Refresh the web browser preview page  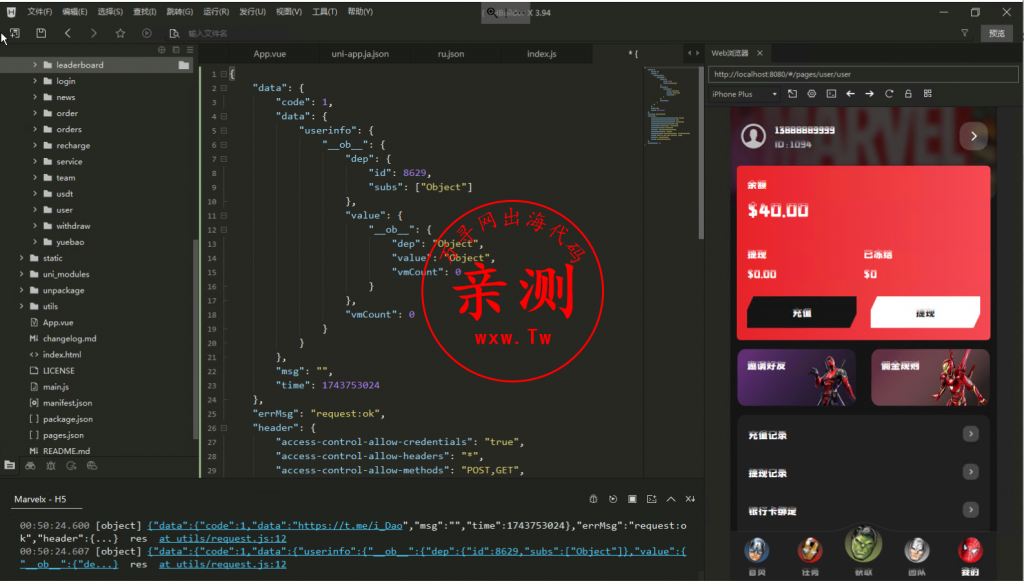(889, 94)
